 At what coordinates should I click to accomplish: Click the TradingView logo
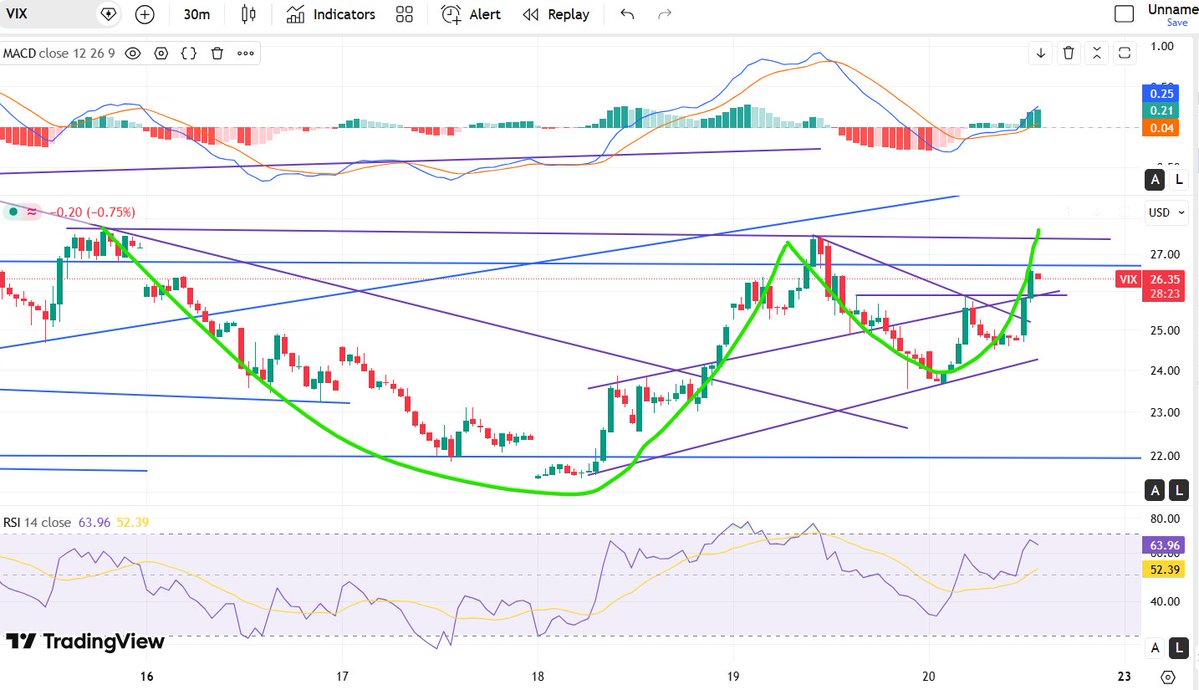(85, 641)
